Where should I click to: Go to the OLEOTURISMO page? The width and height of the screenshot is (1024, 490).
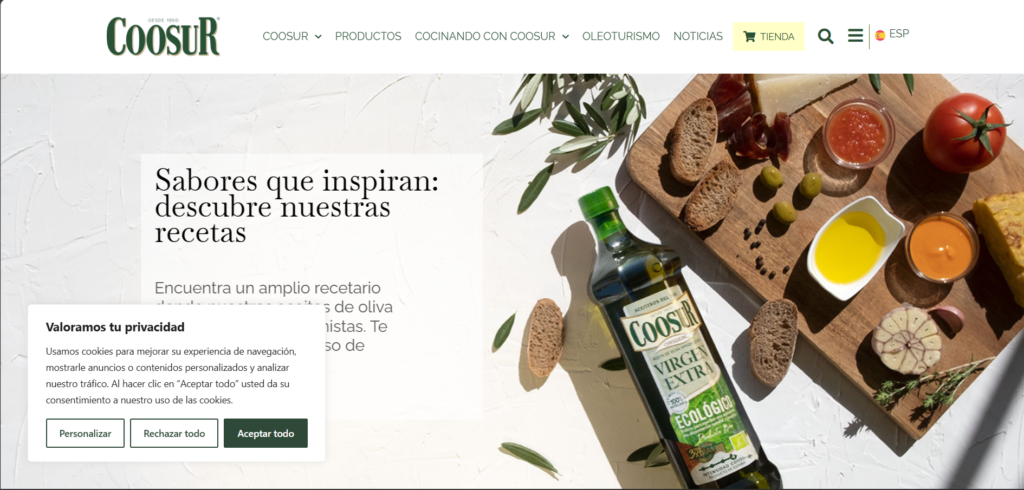[x=621, y=37]
